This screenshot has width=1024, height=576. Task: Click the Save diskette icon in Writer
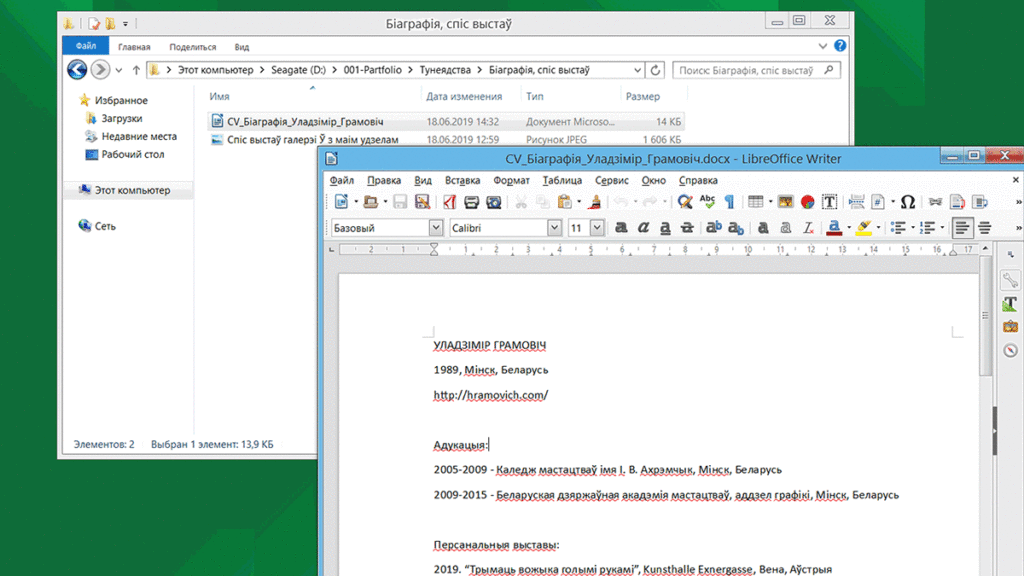tap(400, 202)
